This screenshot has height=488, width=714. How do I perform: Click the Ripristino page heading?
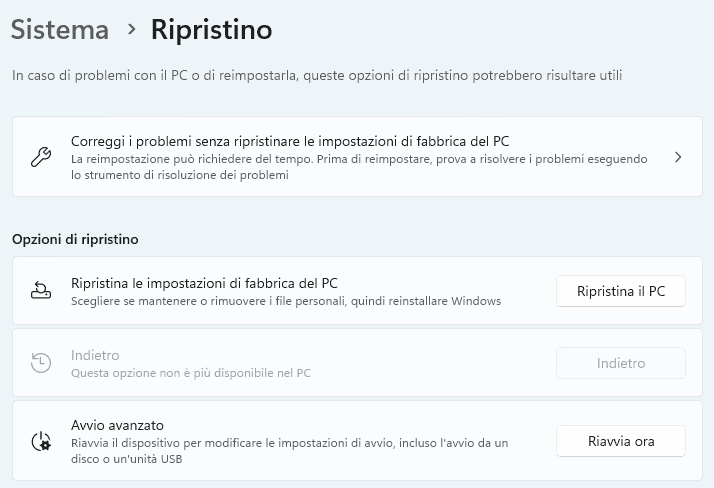pyautogui.click(x=211, y=30)
